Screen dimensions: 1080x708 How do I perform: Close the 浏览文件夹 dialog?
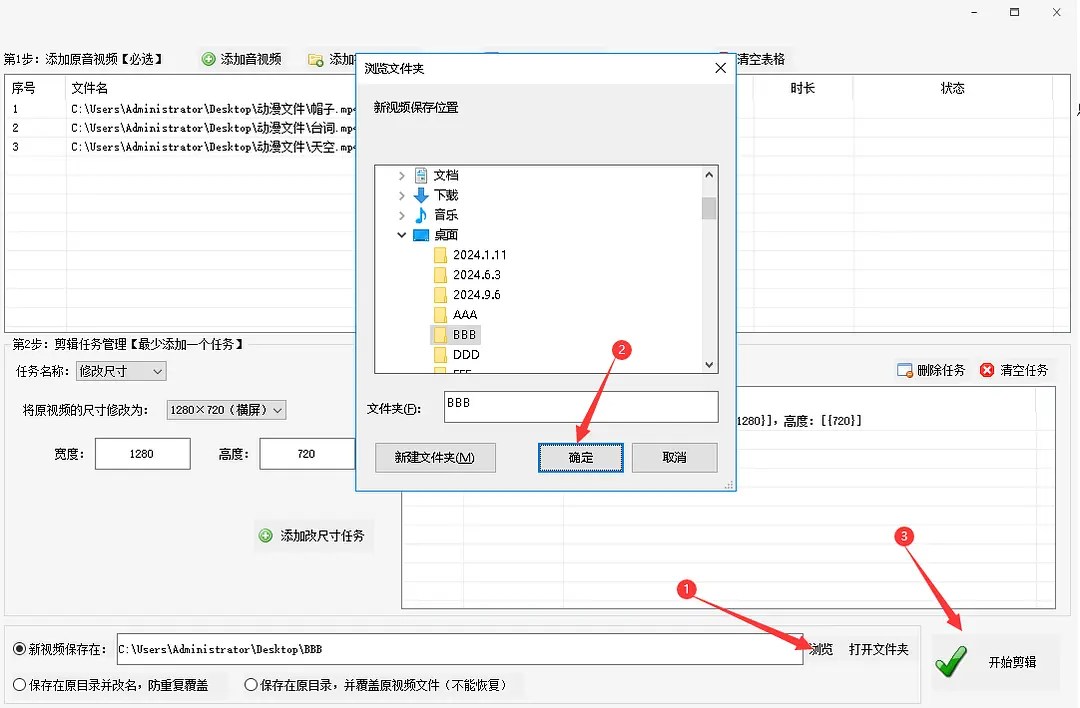720,68
